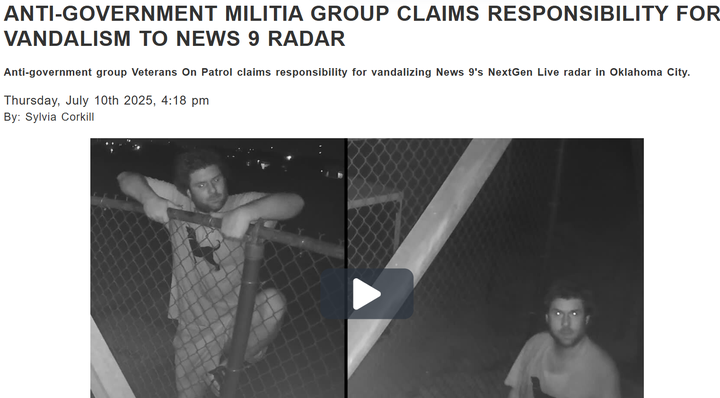Click the "By:" byline label
Viewport: 720px width, 398px height.
point(12,117)
